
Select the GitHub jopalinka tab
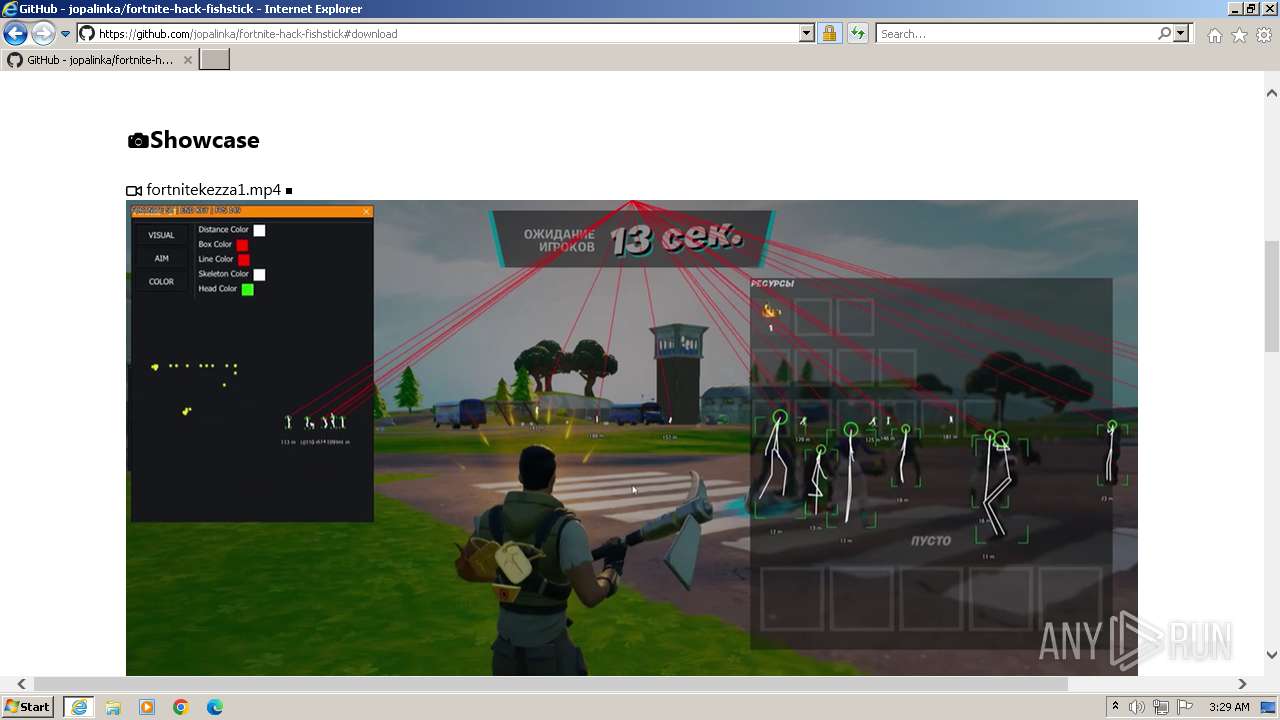pos(100,60)
